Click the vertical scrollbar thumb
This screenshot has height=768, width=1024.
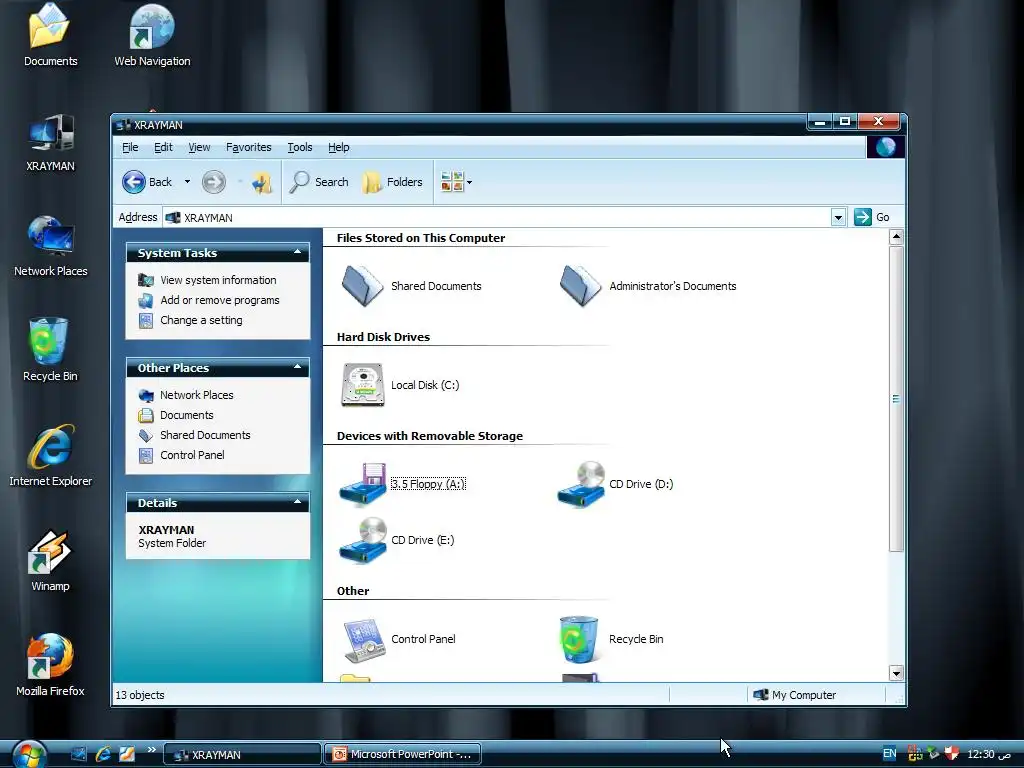[896, 399]
